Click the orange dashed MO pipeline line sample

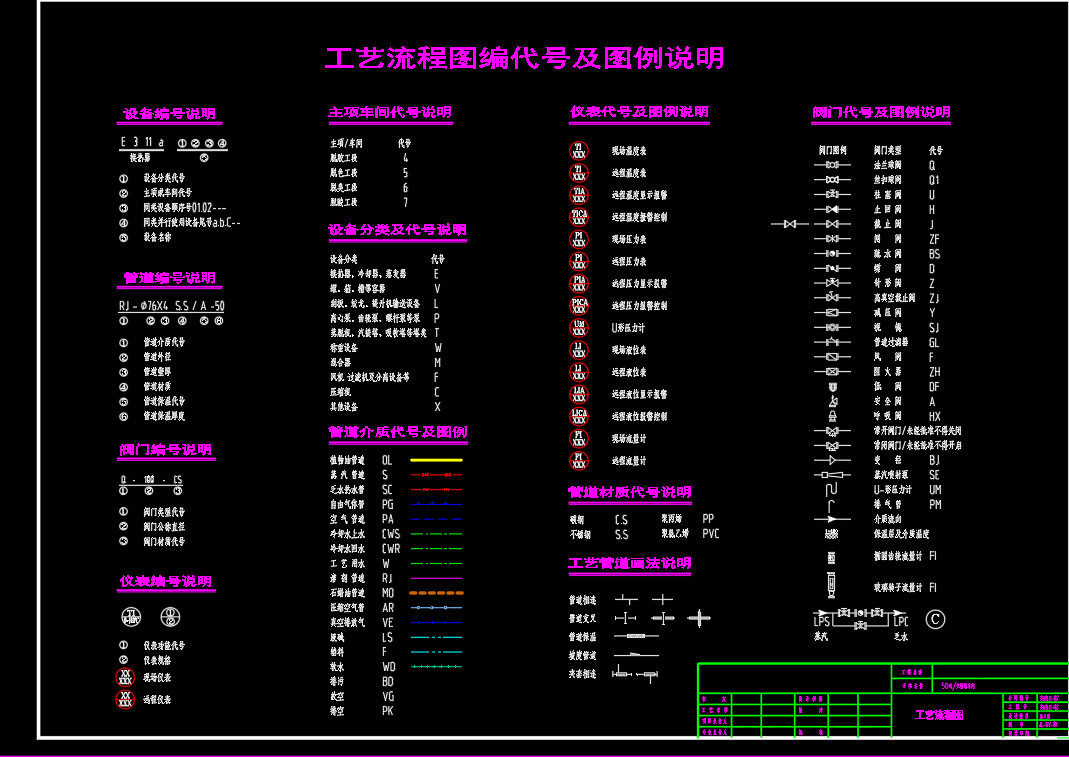point(436,593)
